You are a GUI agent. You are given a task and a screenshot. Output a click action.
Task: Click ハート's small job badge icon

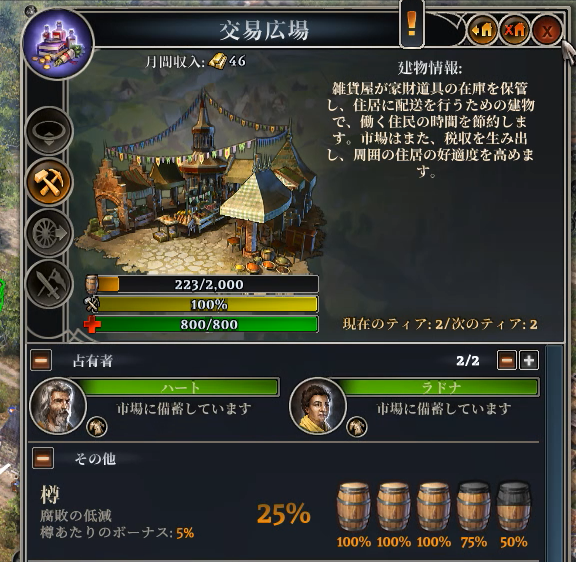97,427
